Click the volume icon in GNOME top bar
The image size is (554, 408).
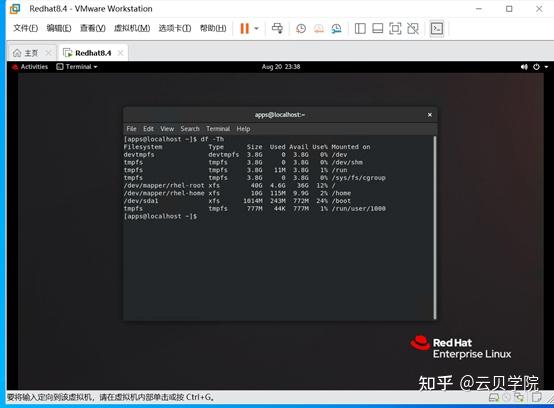pyautogui.click(x=524, y=67)
